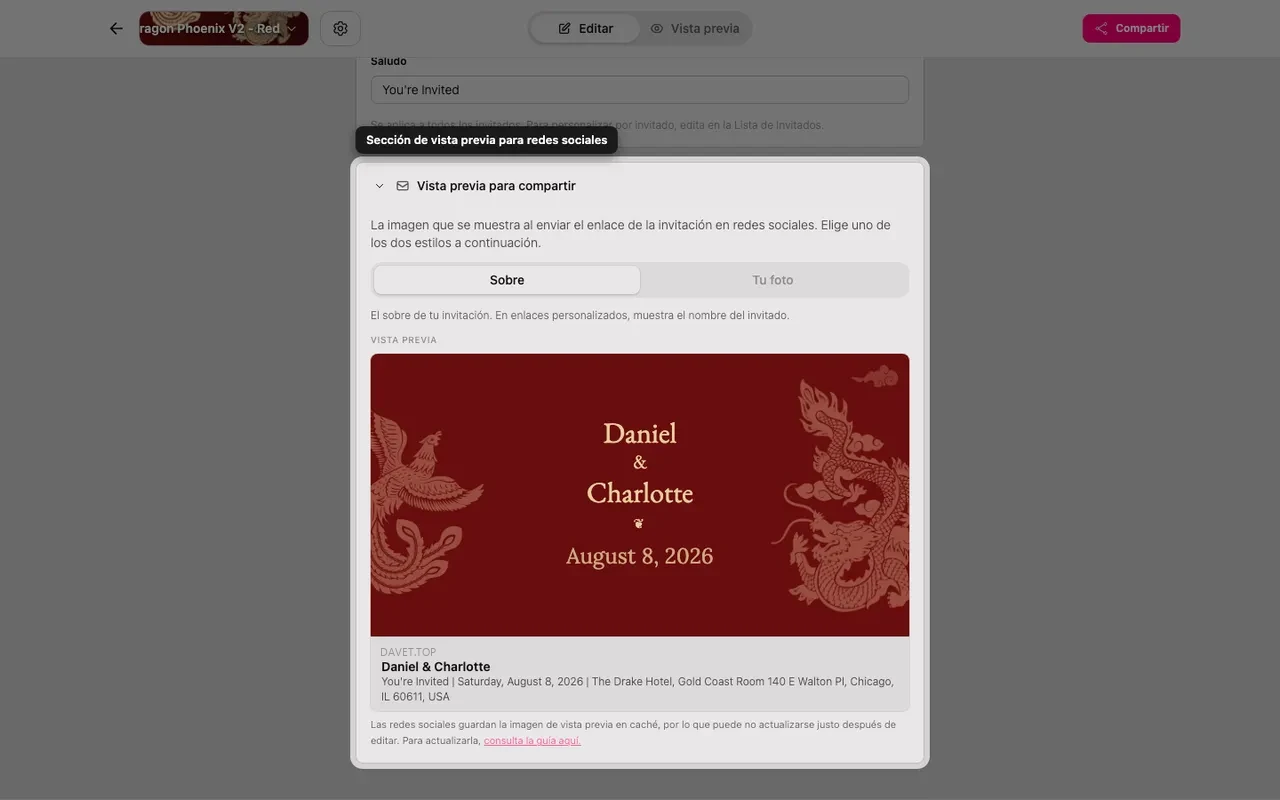Switch preview style to Tu foto

tap(773, 280)
